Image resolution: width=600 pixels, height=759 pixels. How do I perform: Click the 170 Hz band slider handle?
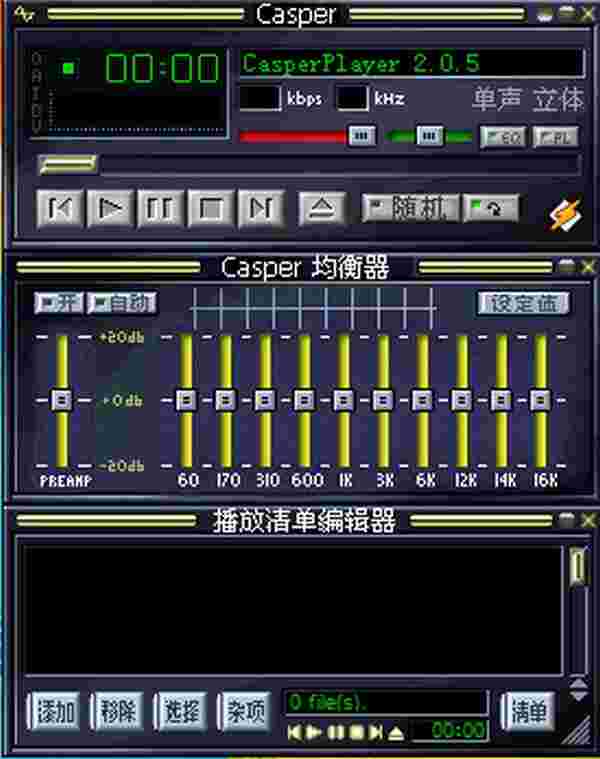tap(225, 400)
